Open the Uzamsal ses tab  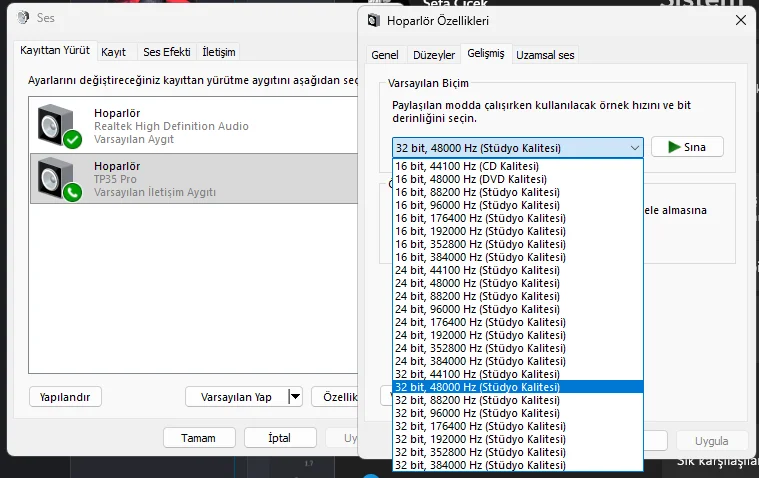tap(545, 55)
